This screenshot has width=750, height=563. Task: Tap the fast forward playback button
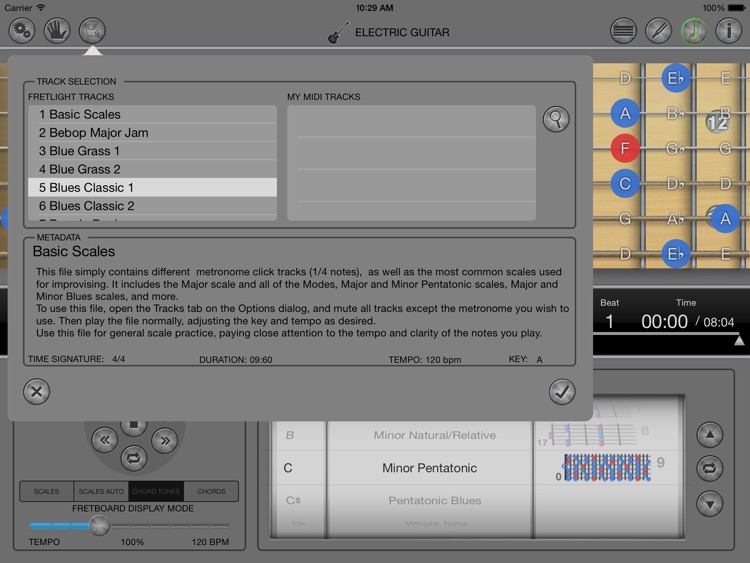pyautogui.click(x=165, y=440)
